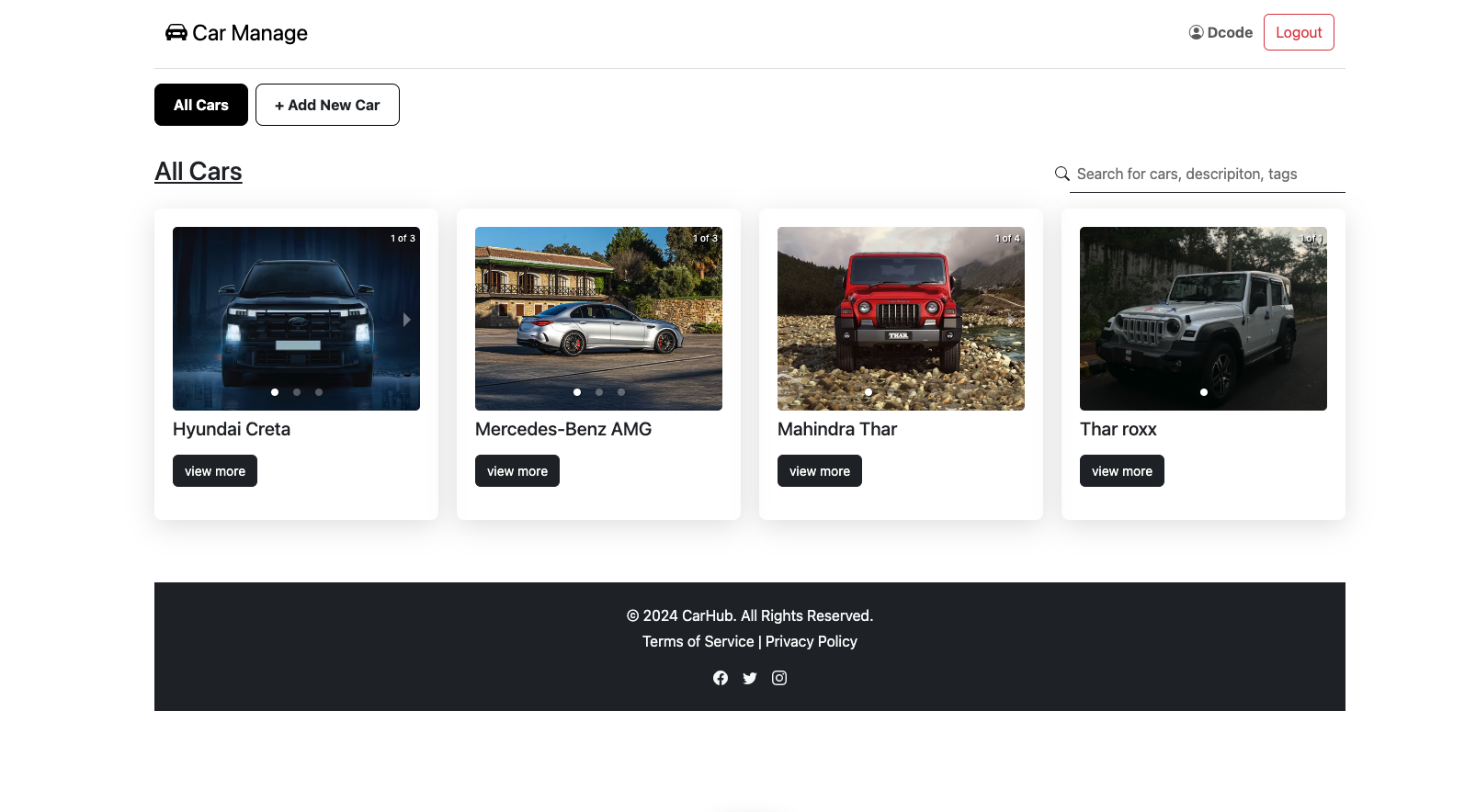Open the Facebook icon in footer
The width and height of the screenshot is (1476, 812).
(721, 678)
